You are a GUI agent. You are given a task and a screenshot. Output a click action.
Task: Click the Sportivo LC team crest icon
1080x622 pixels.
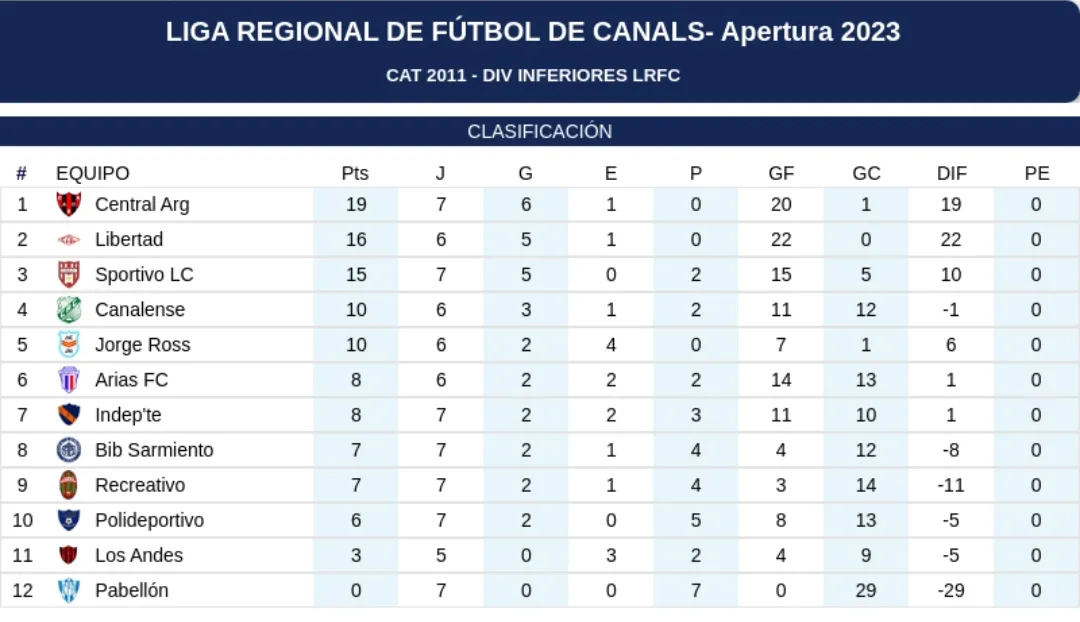pos(68,275)
